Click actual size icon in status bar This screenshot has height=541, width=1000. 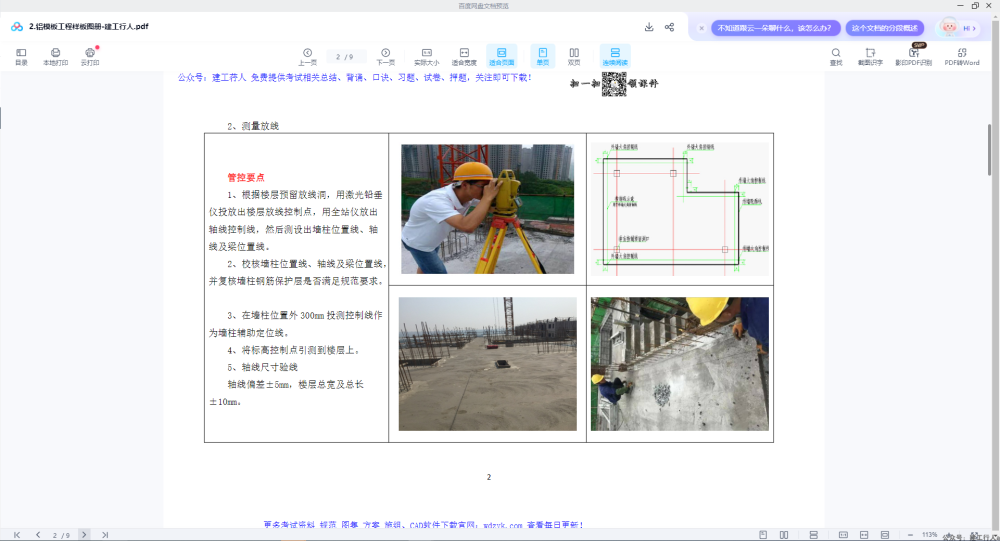(843, 535)
